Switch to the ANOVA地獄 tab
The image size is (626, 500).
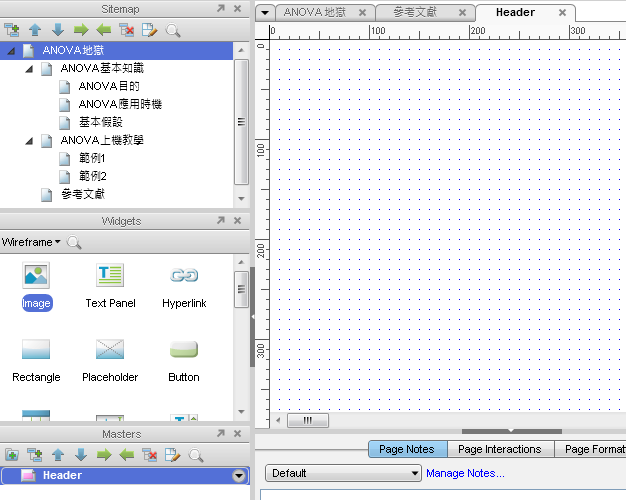pyautogui.click(x=315, y=12)
